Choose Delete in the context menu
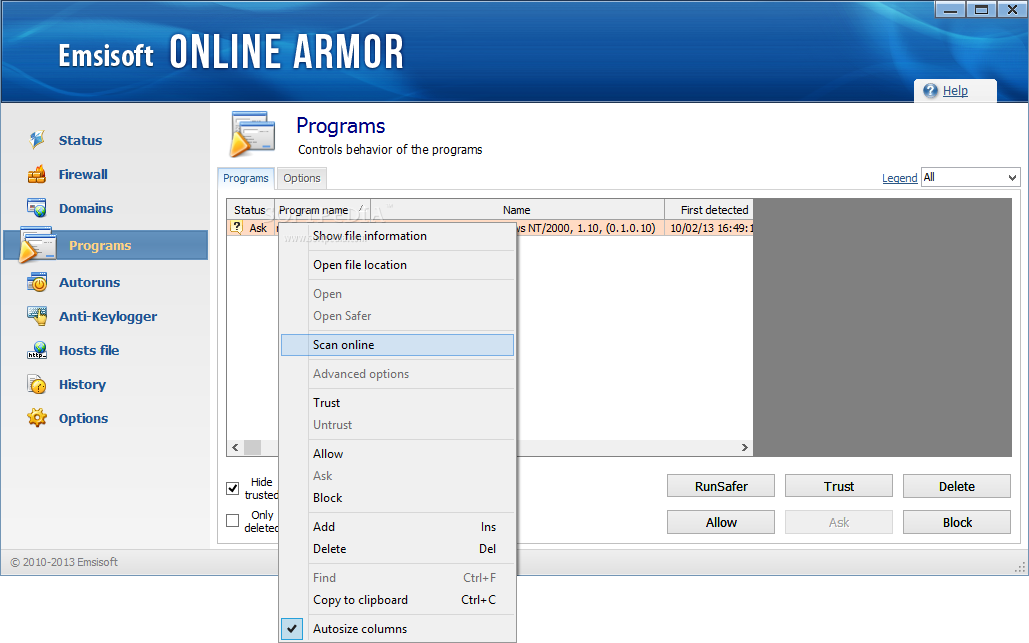 (x=398, y=549)
